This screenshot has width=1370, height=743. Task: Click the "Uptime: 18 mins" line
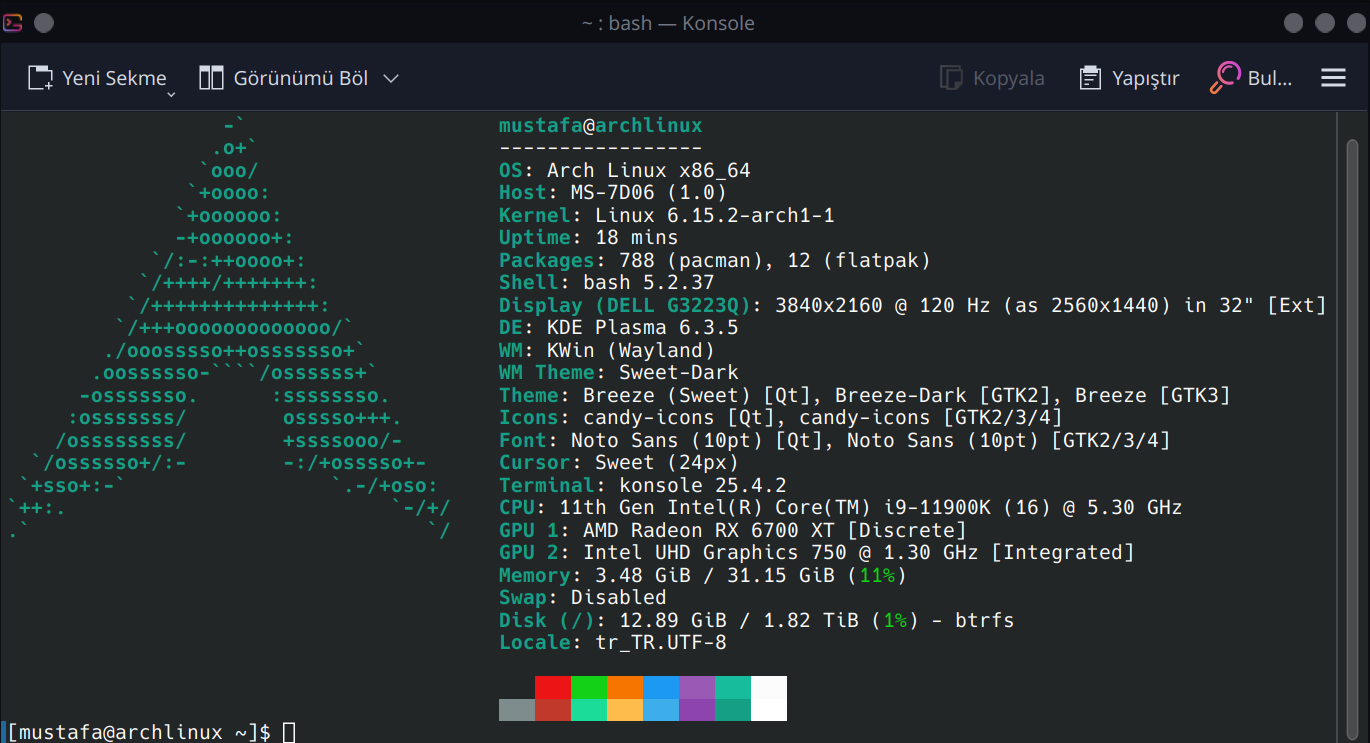click(x=589, y=238)
